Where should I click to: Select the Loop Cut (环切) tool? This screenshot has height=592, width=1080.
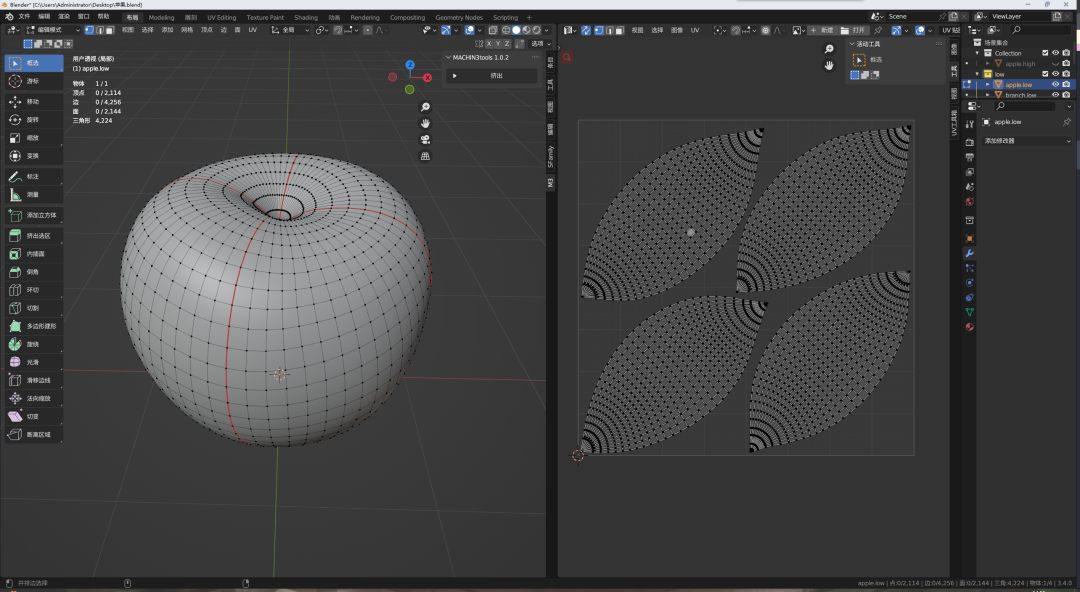33,290
